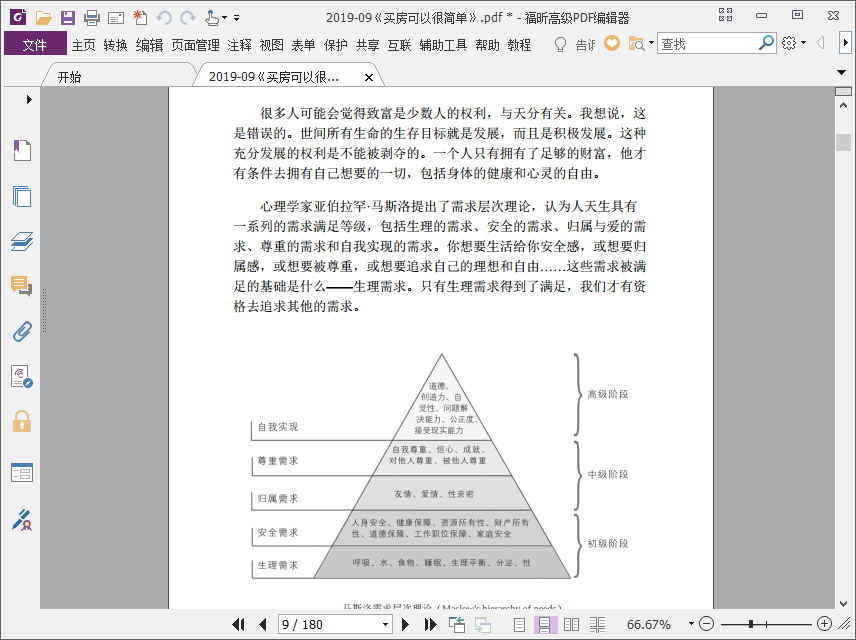Open a file with the folder icon
This screenshot has width=856, height=640.
(43, 18)
